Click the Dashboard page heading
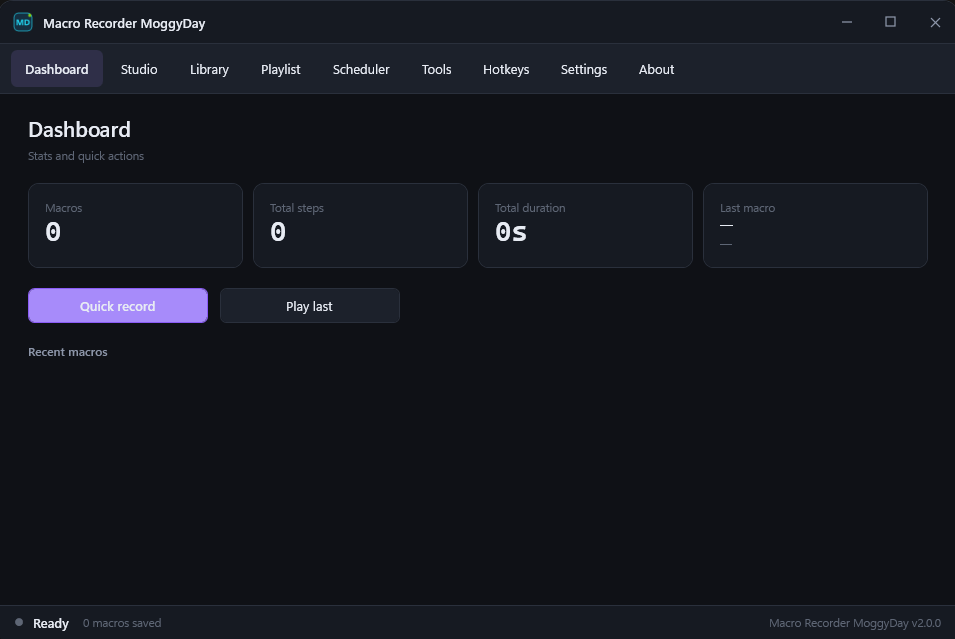955x639 pixels. (x=79, y=130)
